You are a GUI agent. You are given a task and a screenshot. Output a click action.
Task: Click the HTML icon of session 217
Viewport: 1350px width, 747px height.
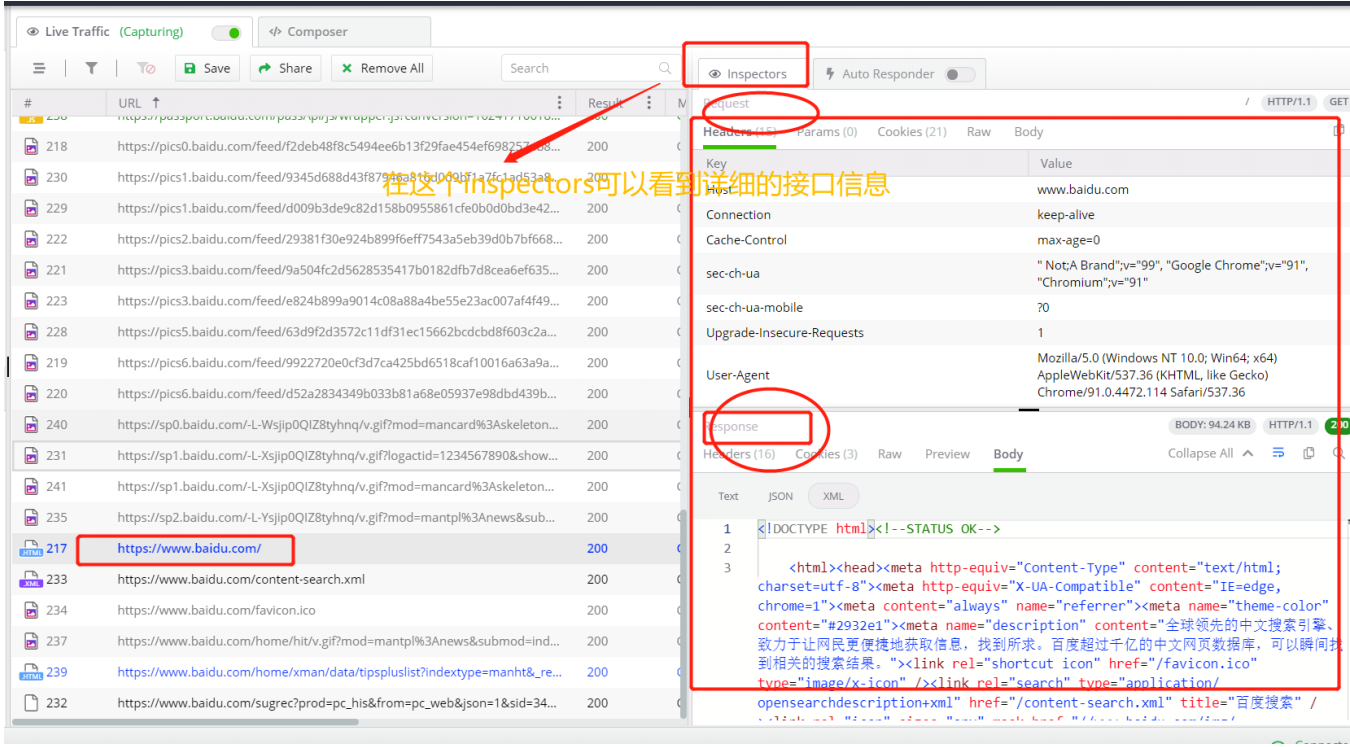tap(30, 549)
